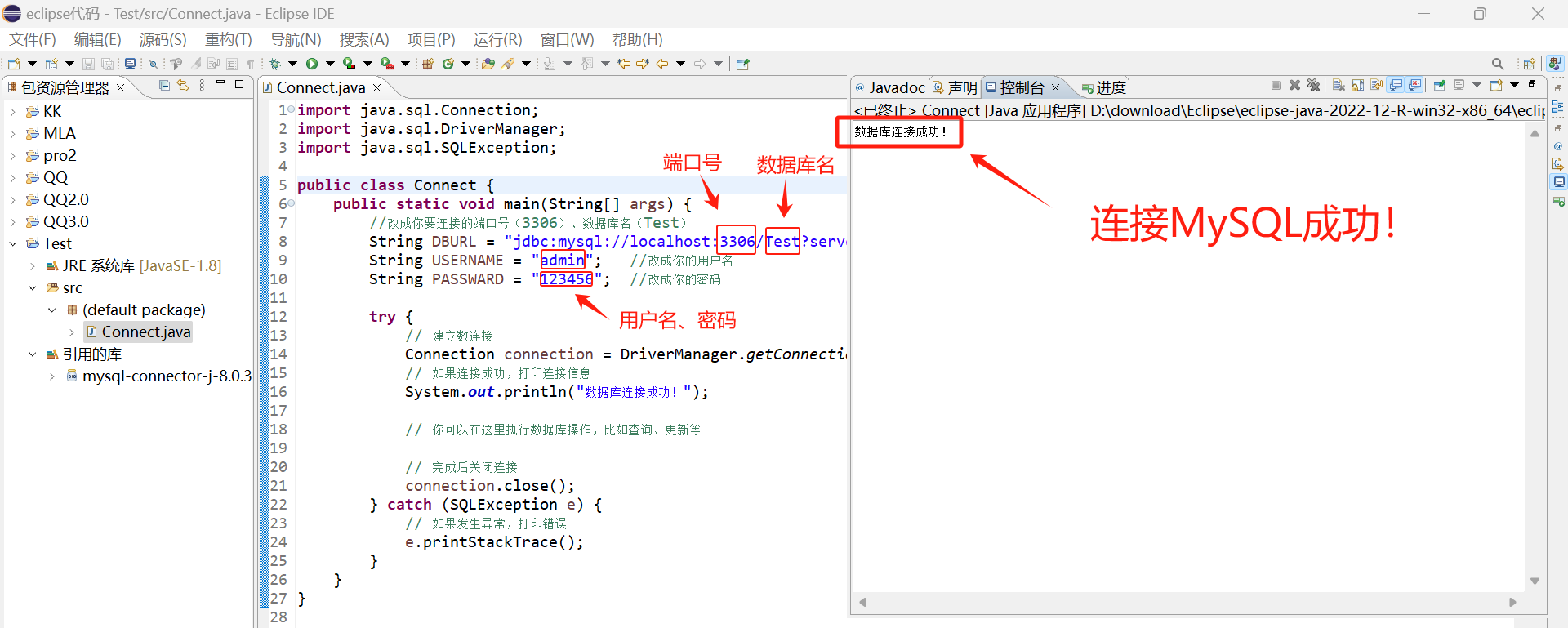The height and width of the screenshot is (628, 1568).
Task: Click the Open Console icon
Action: pos(1496,85)
